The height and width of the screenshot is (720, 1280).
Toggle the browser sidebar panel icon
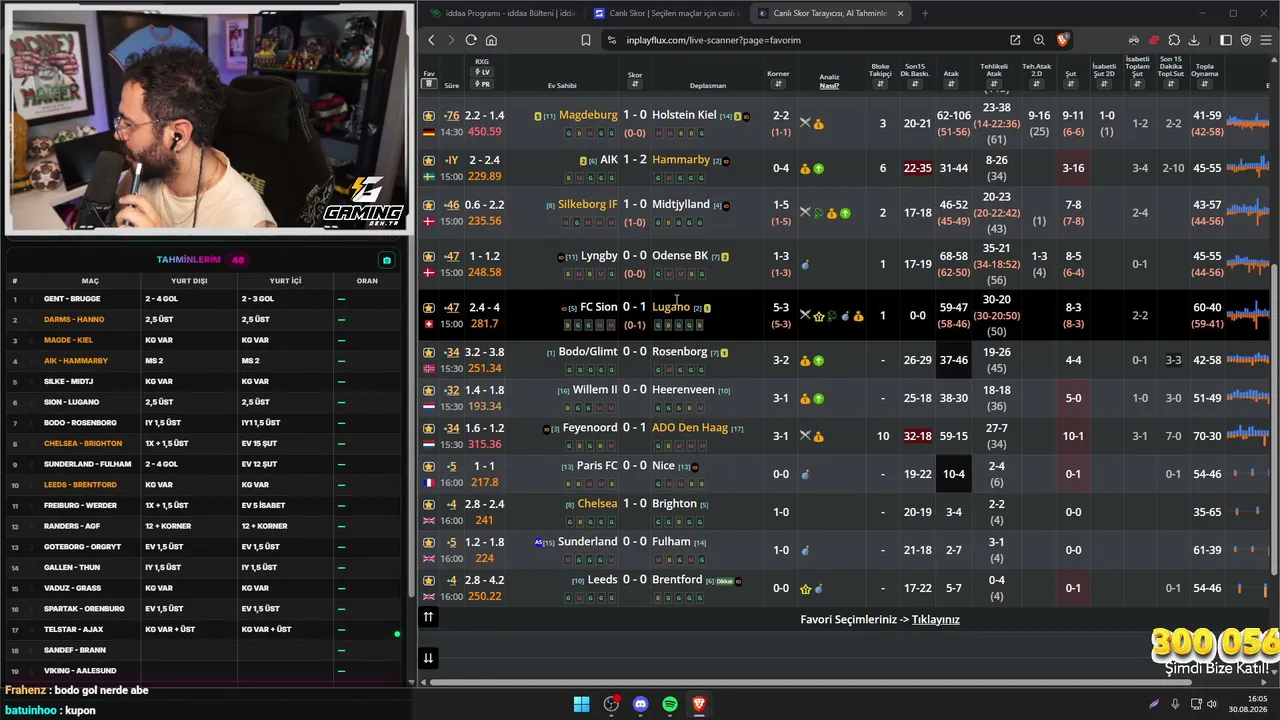point(1226,40)
